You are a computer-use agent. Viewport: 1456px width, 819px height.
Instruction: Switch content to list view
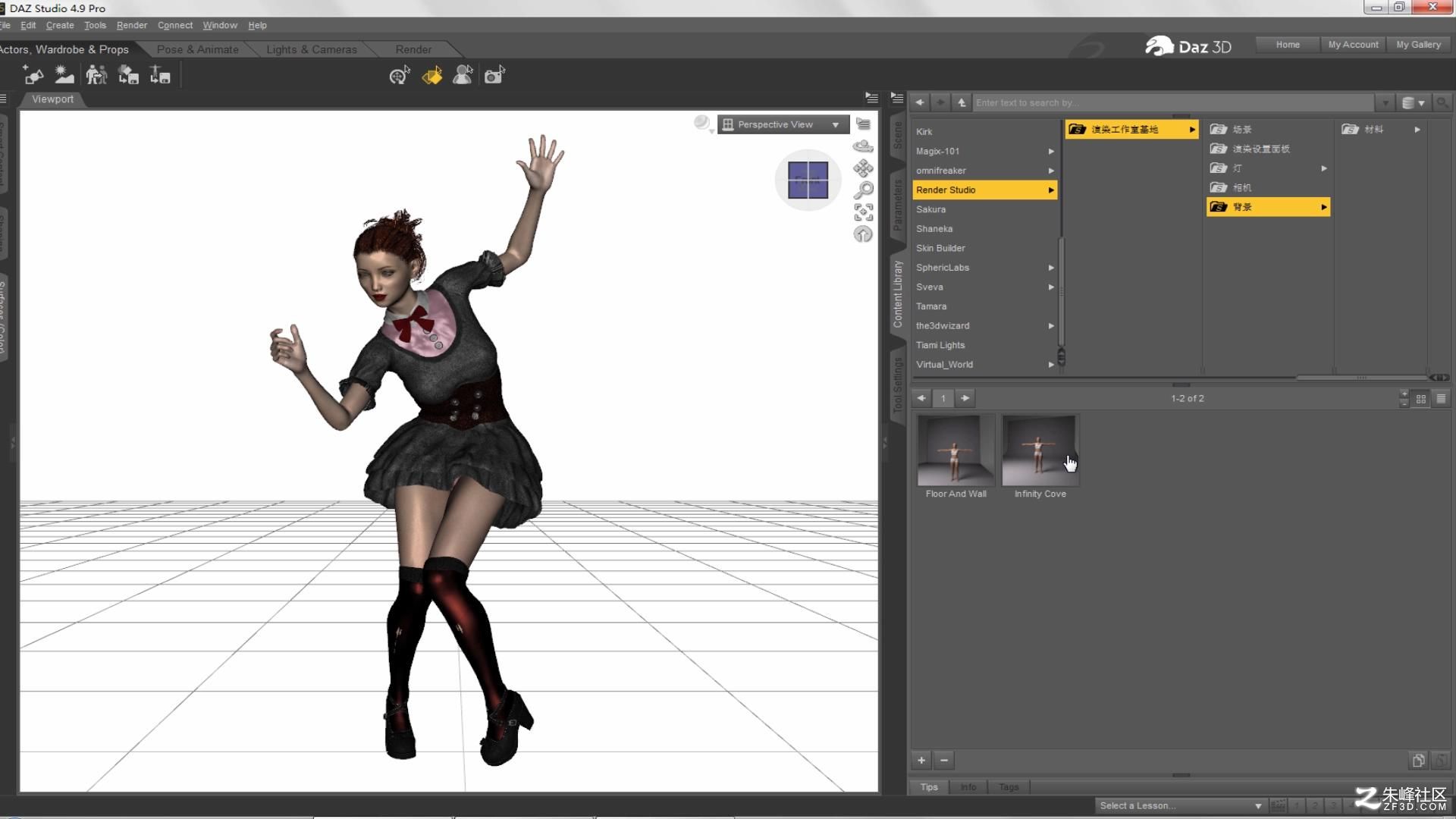coord(1441,398)
